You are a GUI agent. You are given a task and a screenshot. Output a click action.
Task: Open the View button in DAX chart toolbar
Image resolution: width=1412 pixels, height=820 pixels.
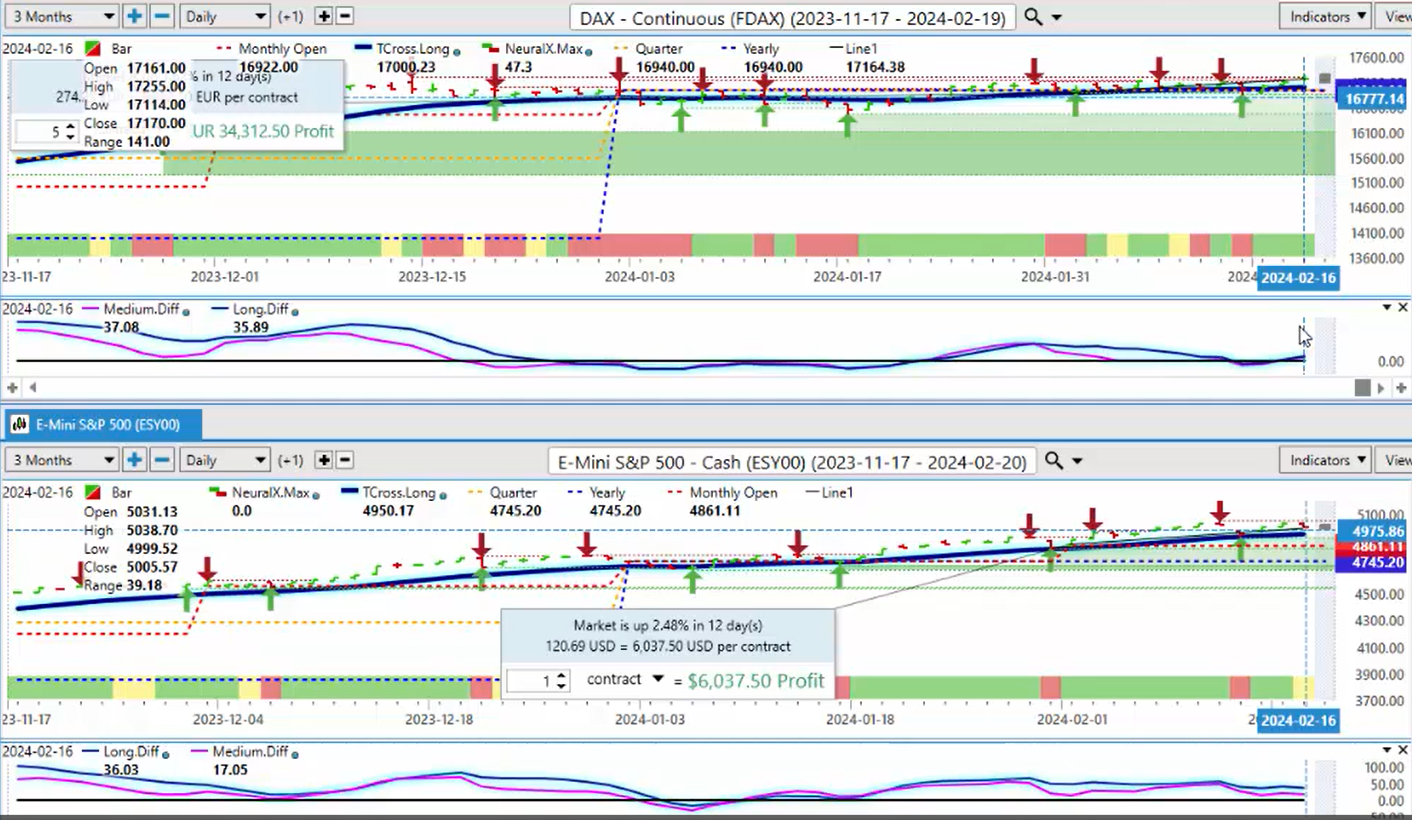click(1397, 16)
